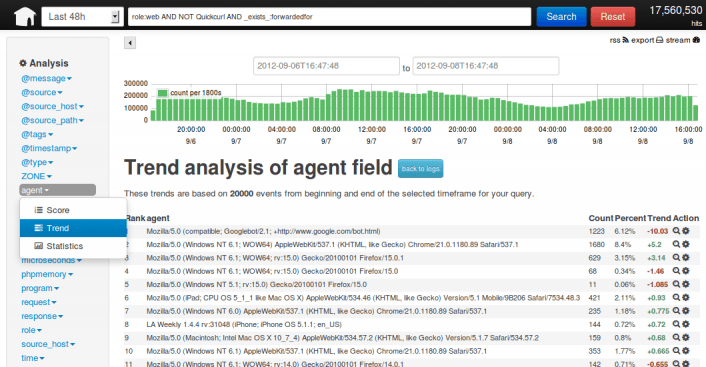Click the home icon in top bar
The image size is (706, 367).
25,17
